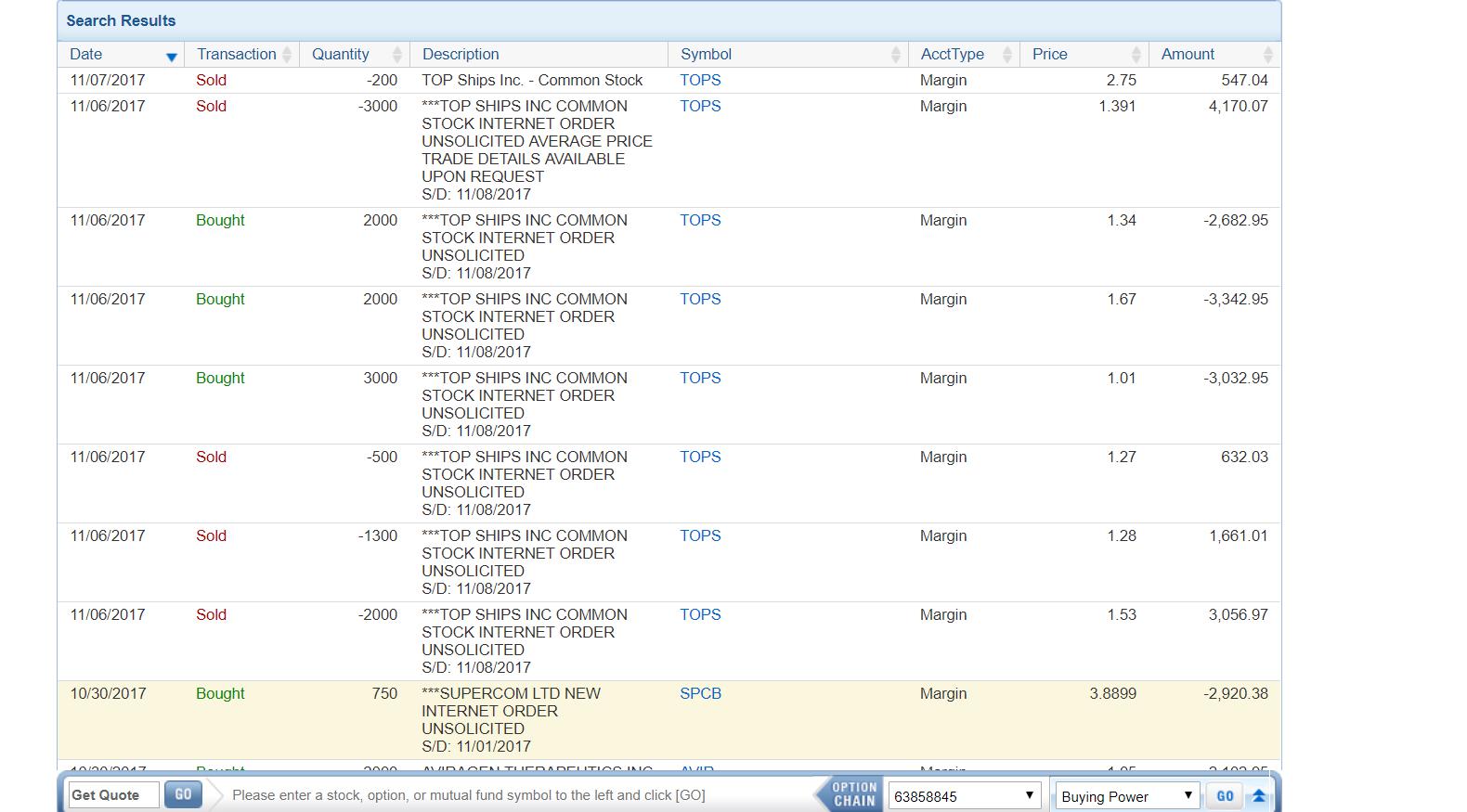Collapse the quote bar with the up-arrow icon

point(1259,795)
